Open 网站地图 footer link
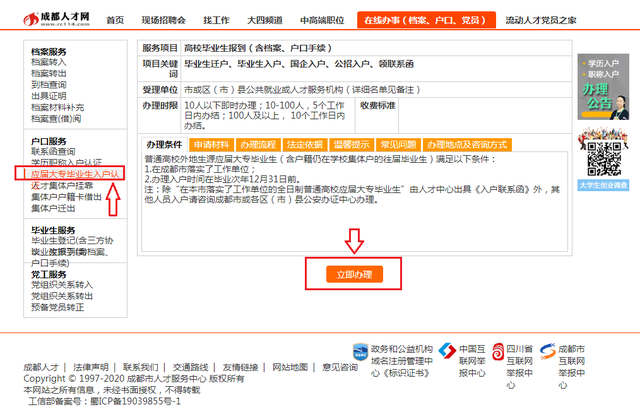This screenshot has width=640, height=412. 290,367
